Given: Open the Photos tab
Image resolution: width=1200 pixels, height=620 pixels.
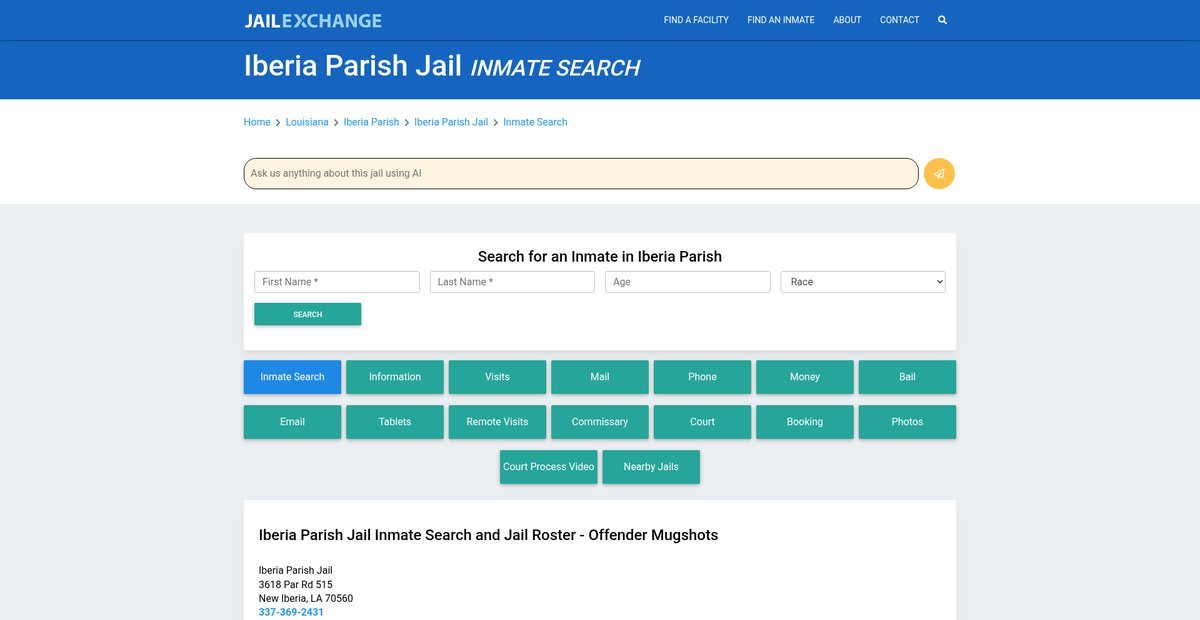Looking at the screenshot, I should pos(907,422).
